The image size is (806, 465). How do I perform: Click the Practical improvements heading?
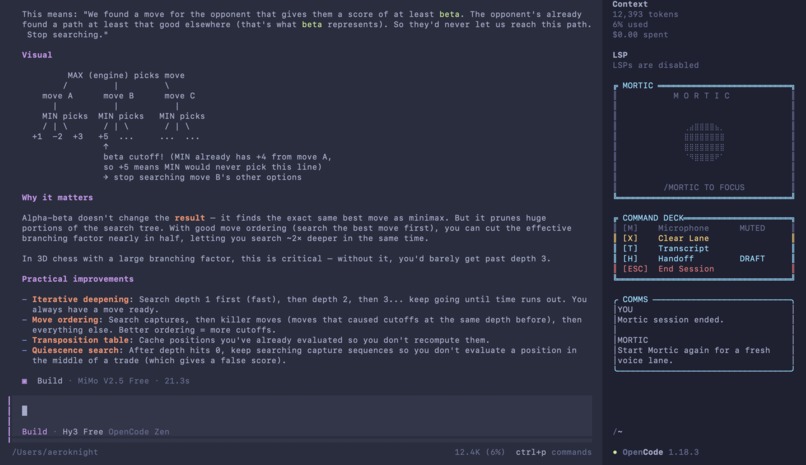tap(78, 279)
